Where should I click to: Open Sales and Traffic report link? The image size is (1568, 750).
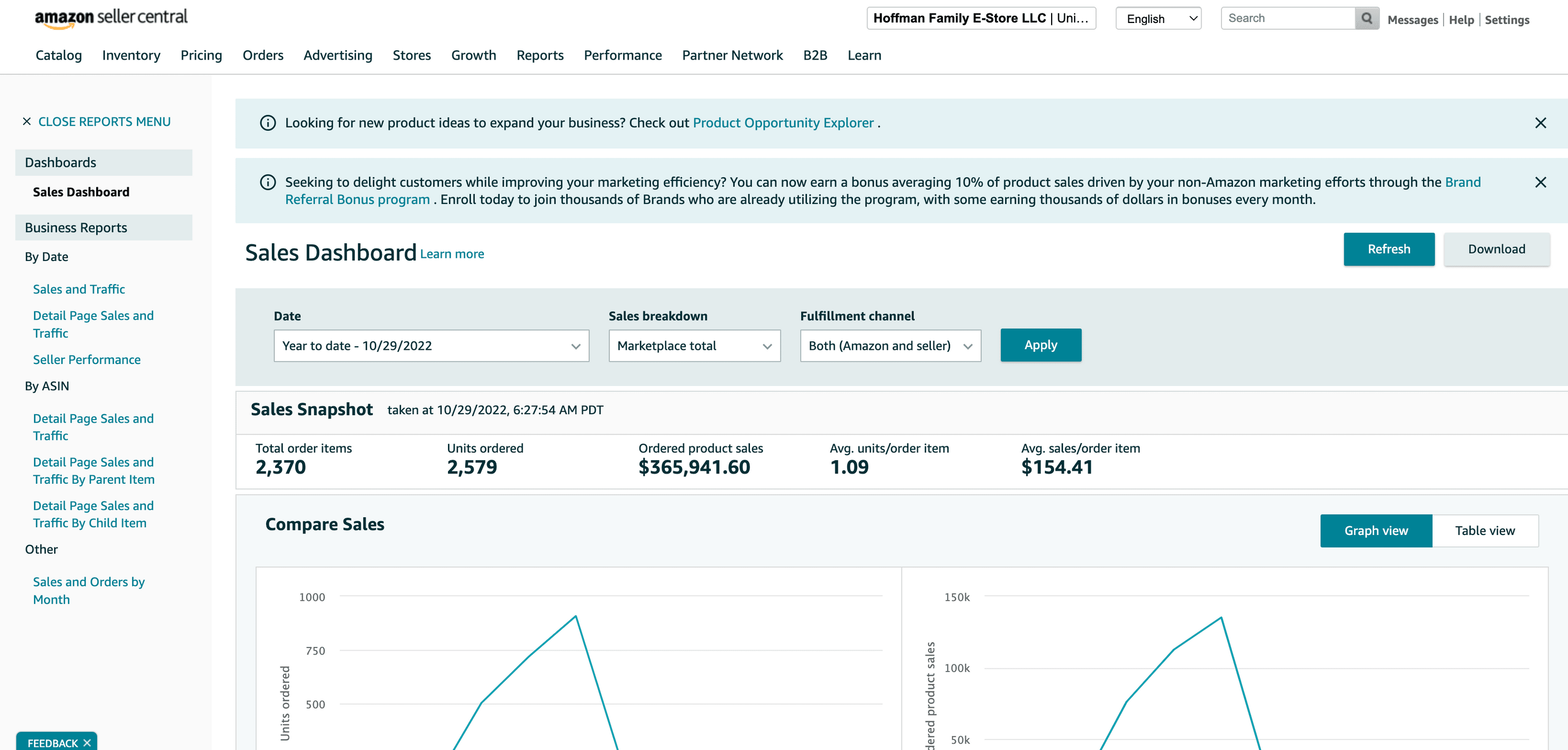pos(78,289)
